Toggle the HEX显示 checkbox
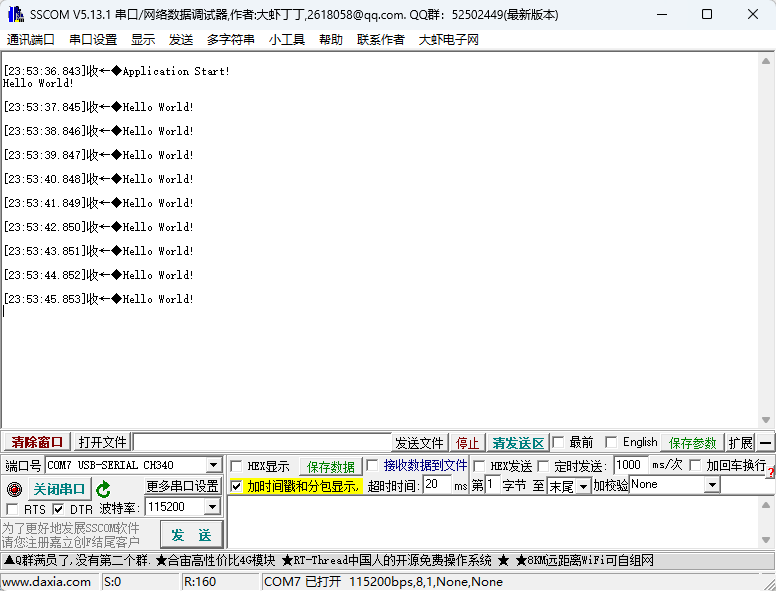Screen dimensions: 776x591 click(x=236, y=466)
